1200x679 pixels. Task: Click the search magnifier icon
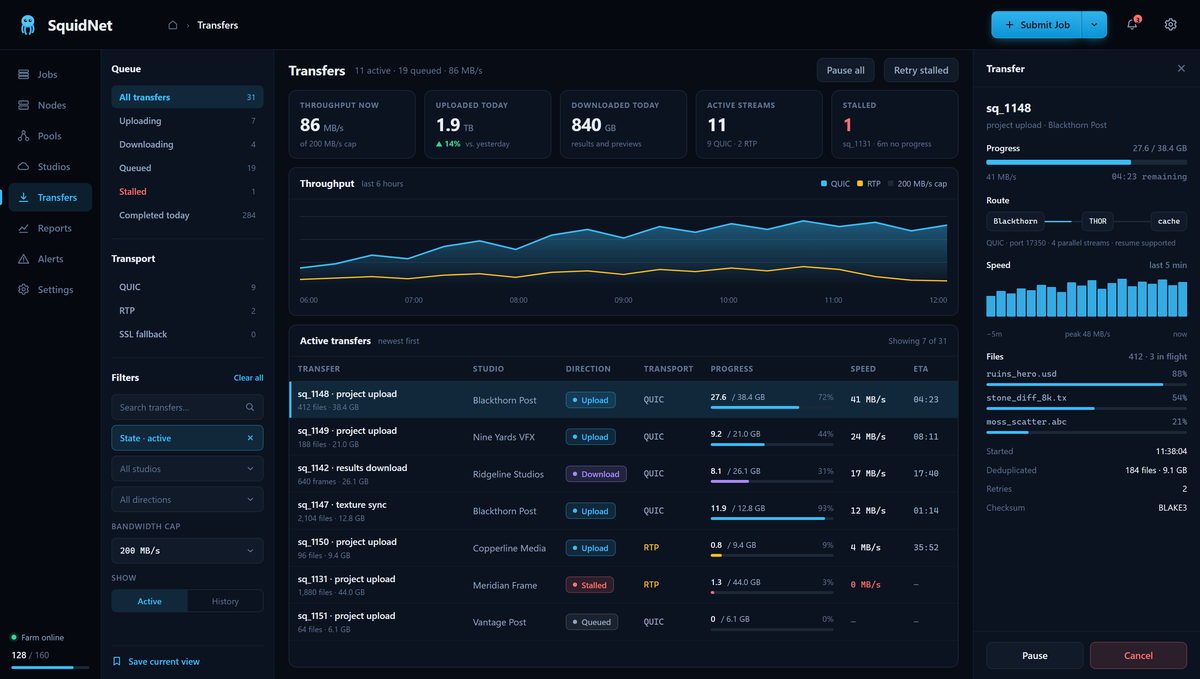(250, 407)
